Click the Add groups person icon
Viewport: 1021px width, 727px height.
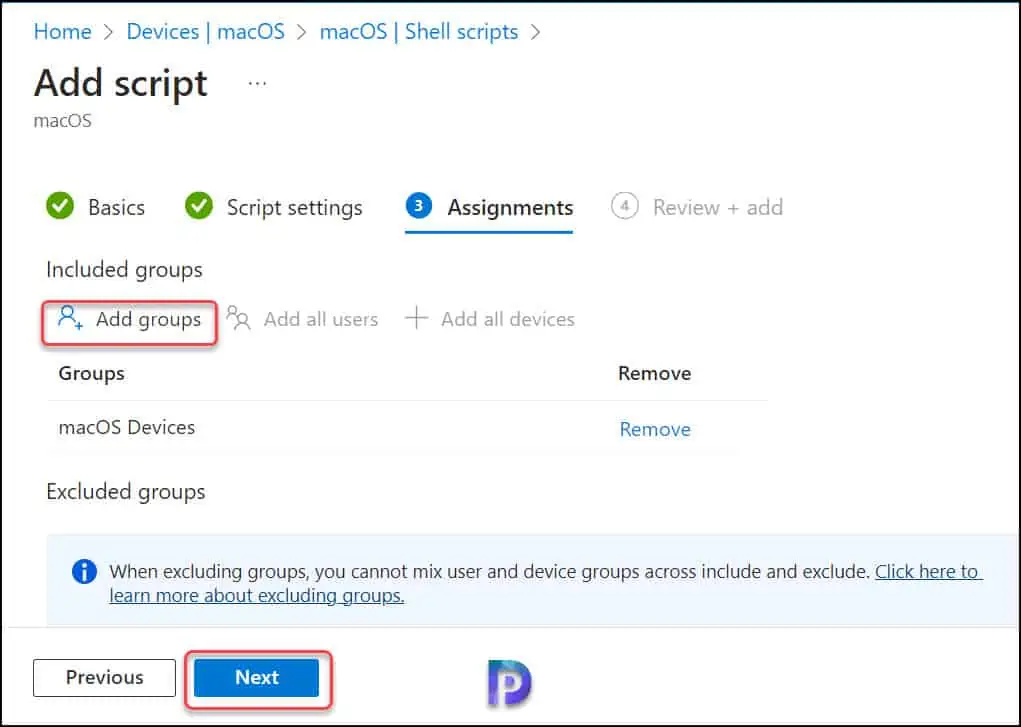click(x=70, y=319)
